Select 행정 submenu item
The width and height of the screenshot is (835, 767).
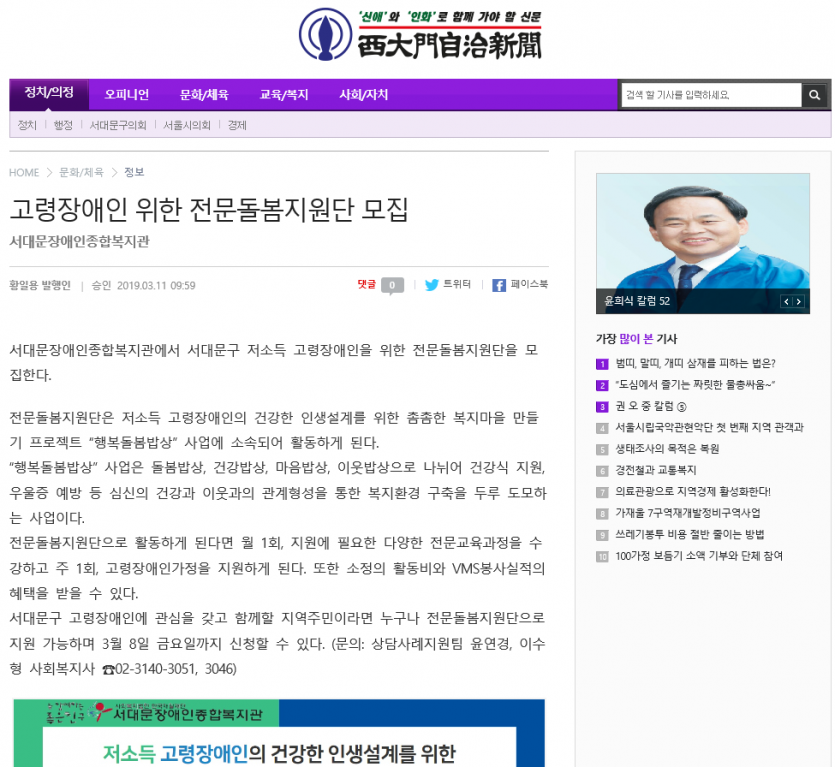click(x=63, y=125)
